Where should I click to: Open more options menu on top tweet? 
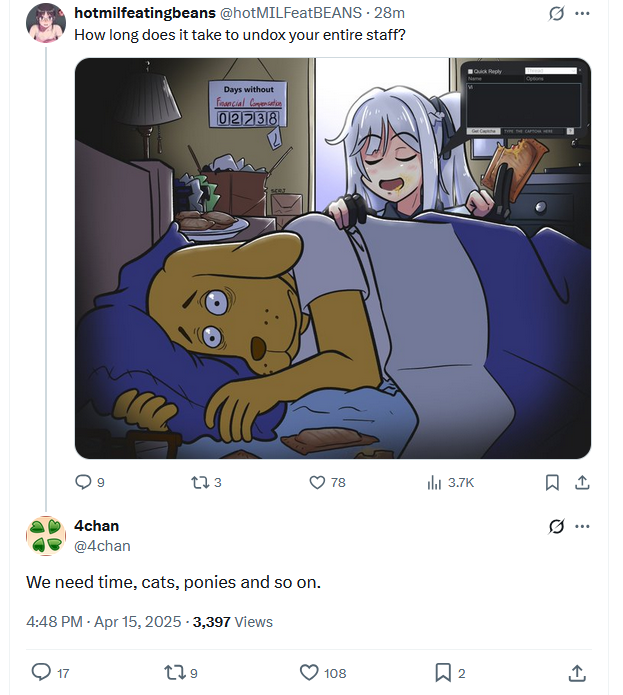(583, 14)
